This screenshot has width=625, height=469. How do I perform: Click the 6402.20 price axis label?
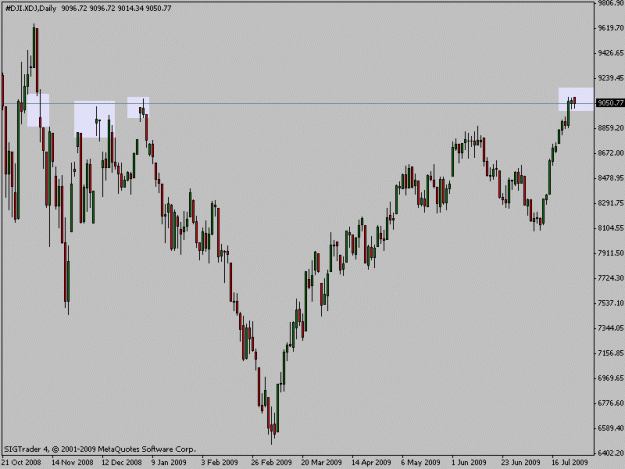pyautogui.click(x=610, y=453)
